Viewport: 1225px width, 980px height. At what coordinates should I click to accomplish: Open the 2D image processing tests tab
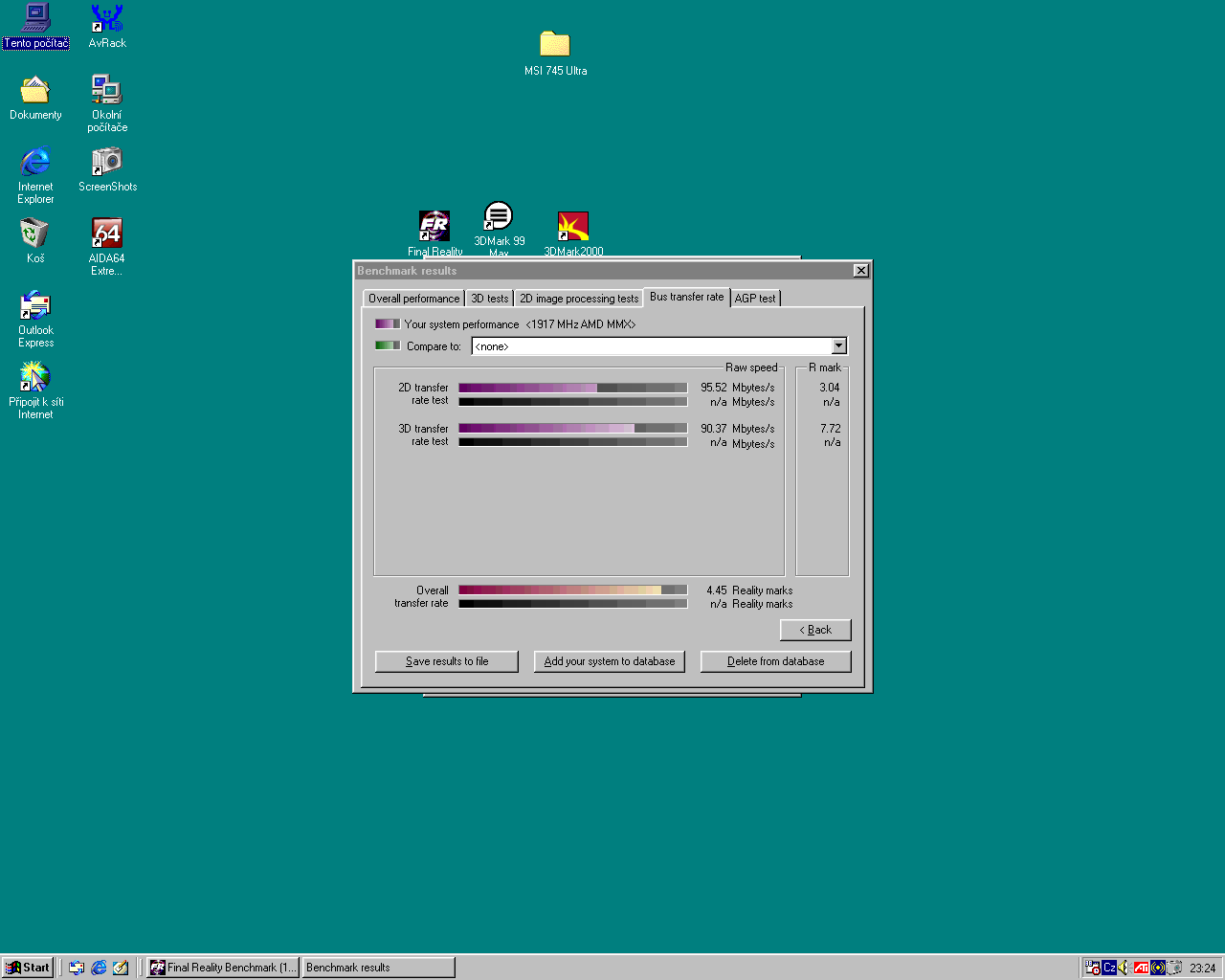(x=578, y=299)
